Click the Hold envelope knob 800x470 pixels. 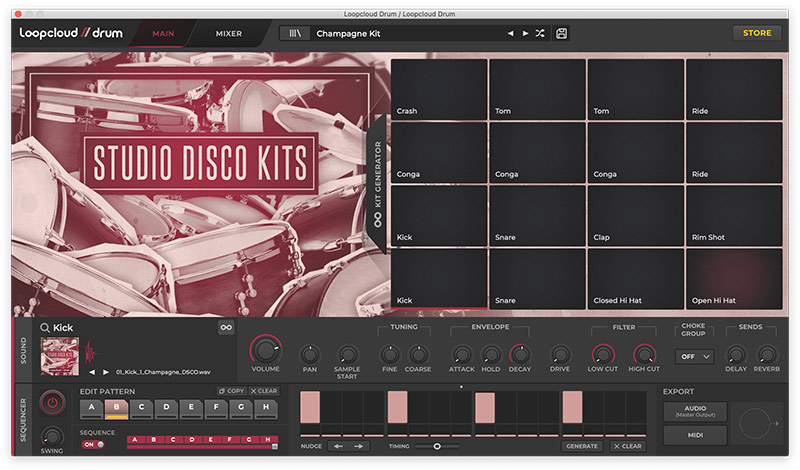(x=491, y=354)
